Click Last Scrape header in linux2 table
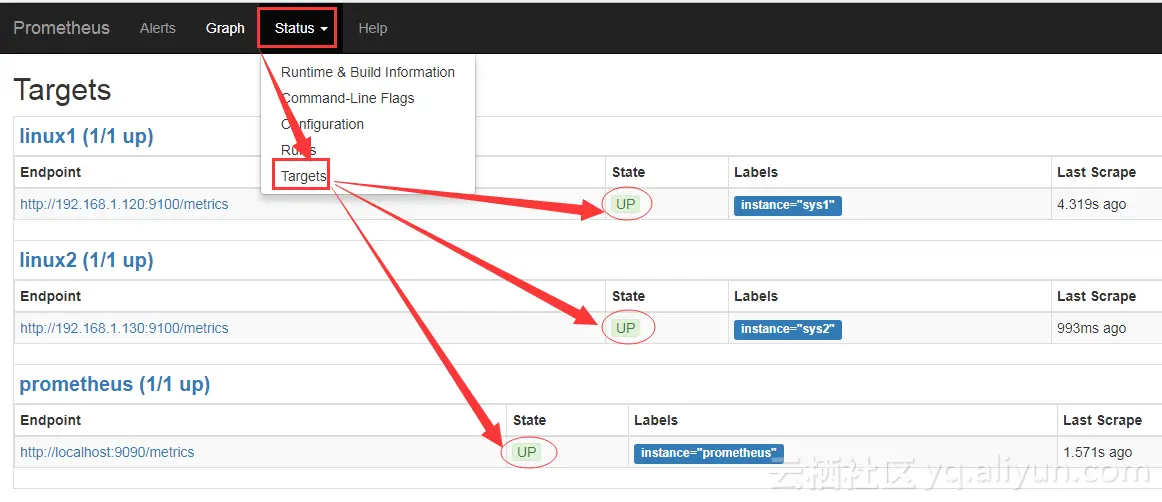This screenshot has height=502, width=1162. (1096, 296)
